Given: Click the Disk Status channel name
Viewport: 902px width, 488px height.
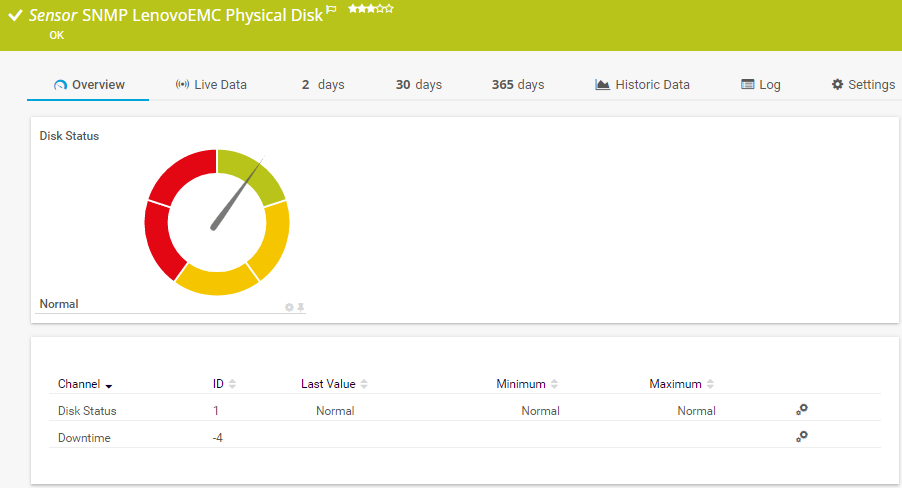Looking at the screenshot, I should pos(87,411).
